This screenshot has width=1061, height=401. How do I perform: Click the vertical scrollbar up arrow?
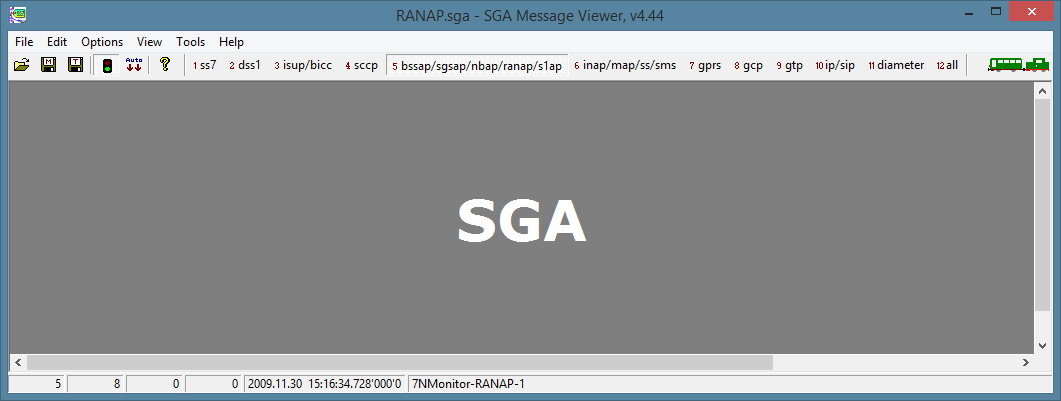tap(1043, 91)
